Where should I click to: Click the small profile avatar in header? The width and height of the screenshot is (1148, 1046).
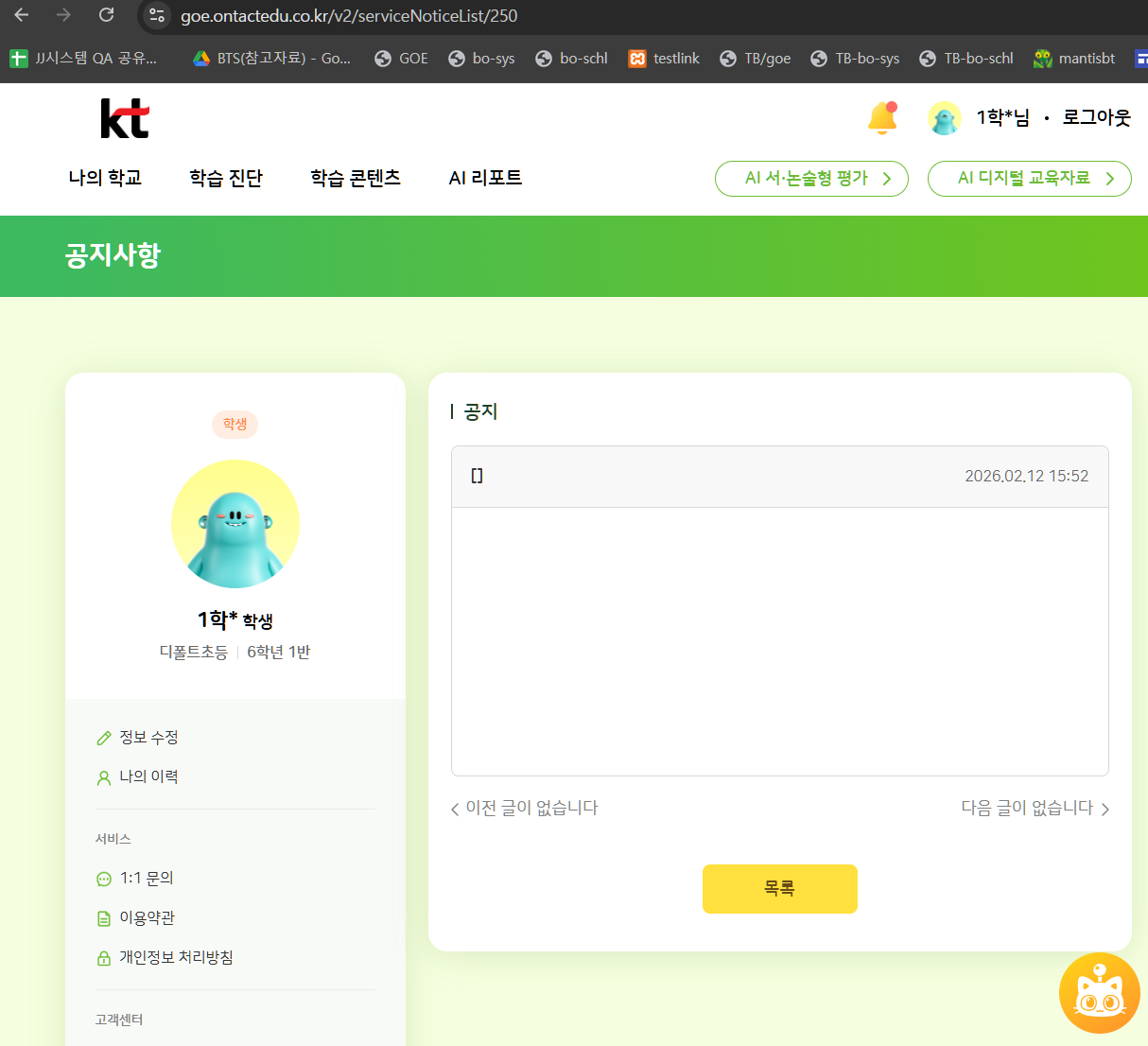944,118
